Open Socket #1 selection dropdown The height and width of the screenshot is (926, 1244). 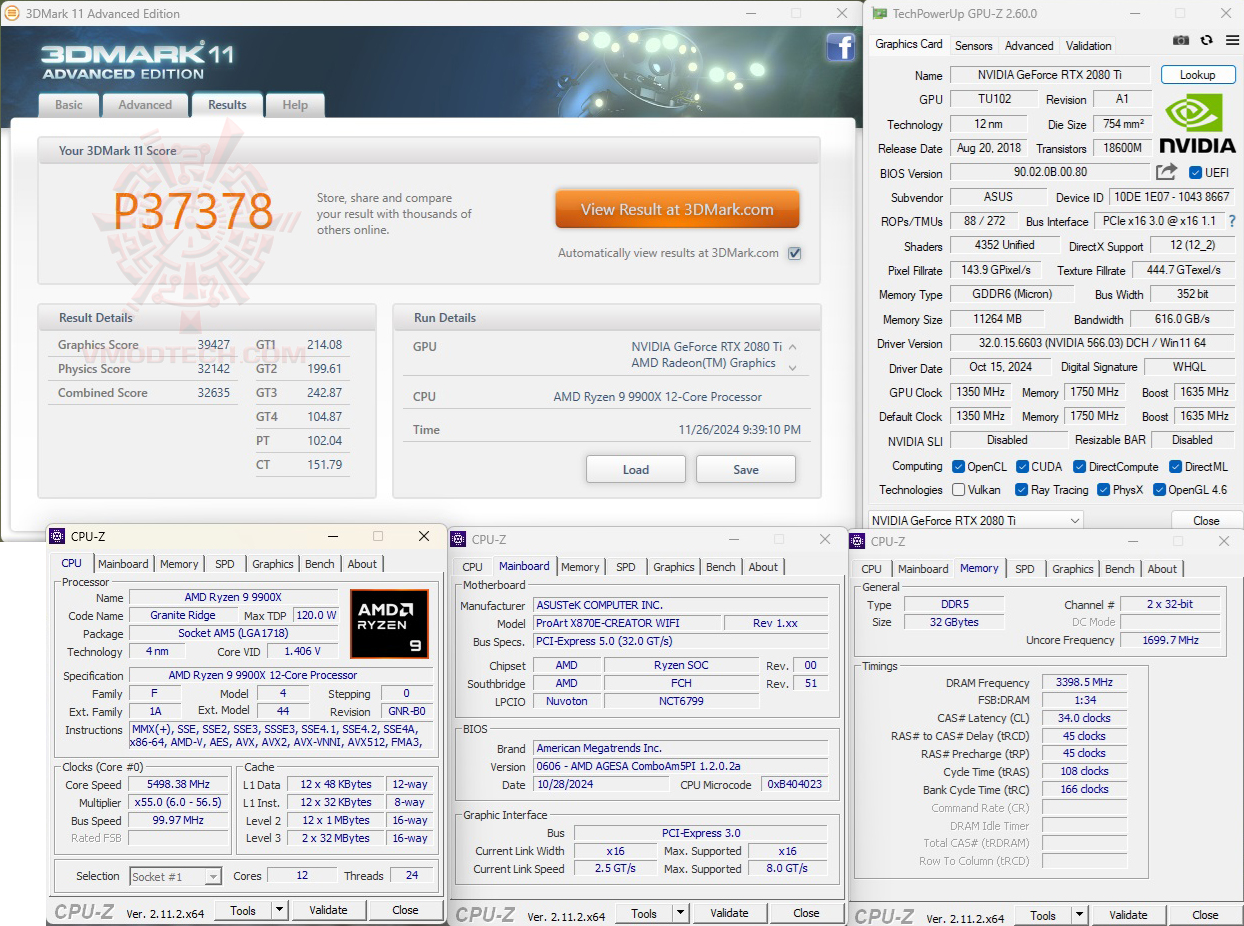pyautogui.click(x=175, y=876)
